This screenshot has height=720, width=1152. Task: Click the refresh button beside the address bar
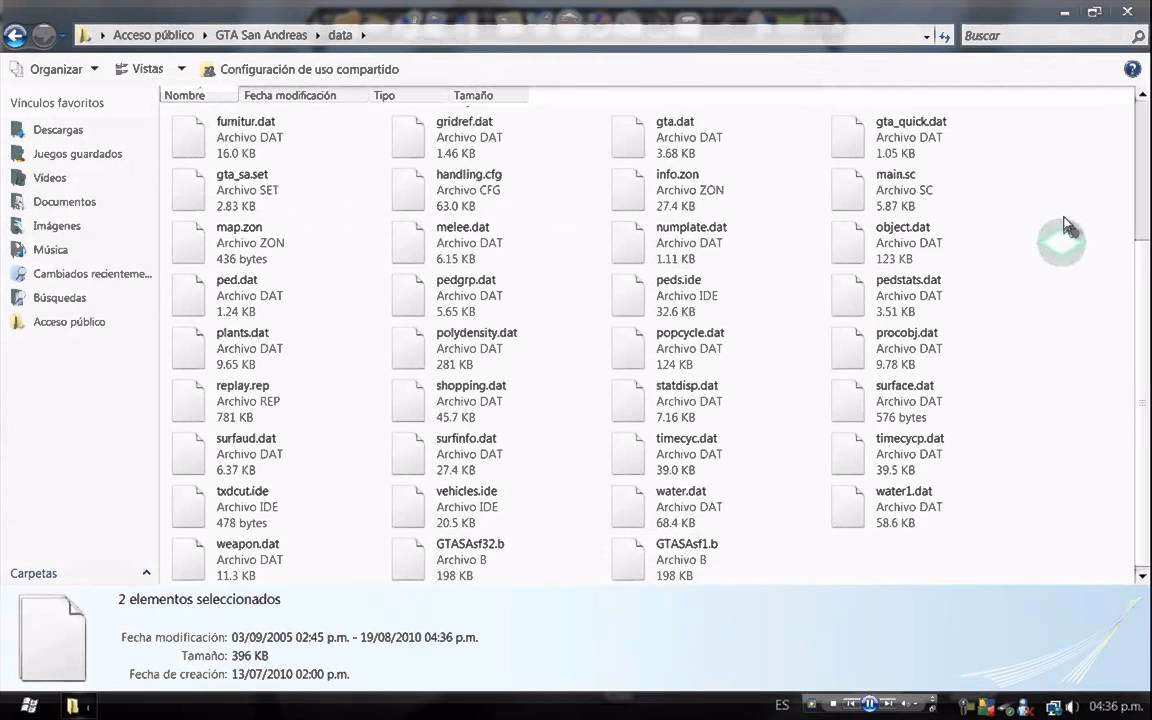click(x=945, y=35)
